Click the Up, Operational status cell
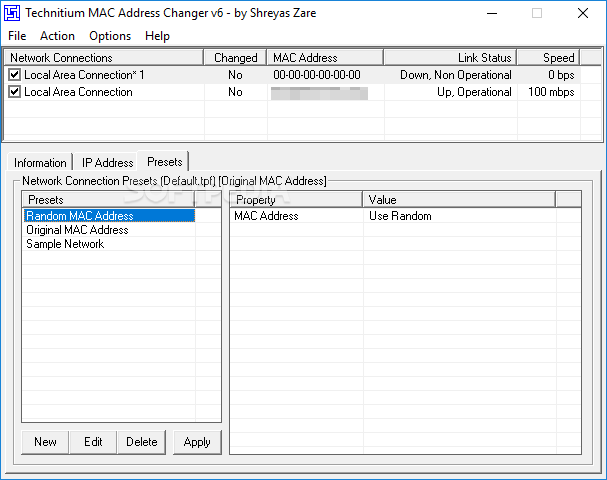Viewport: 607px width, 480px height. (x=474, y=92)
